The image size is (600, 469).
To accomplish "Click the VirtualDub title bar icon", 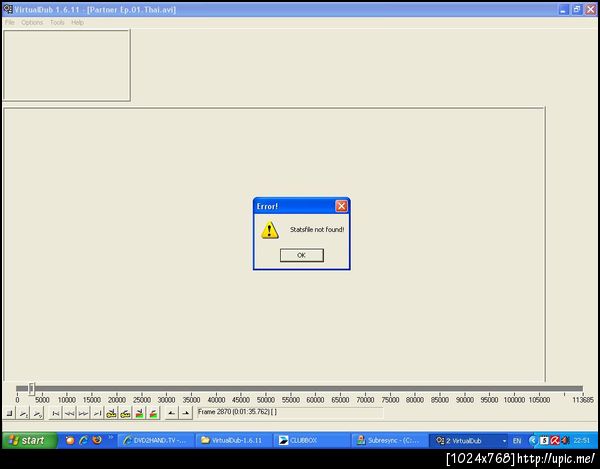I will (x=8, y=9).
